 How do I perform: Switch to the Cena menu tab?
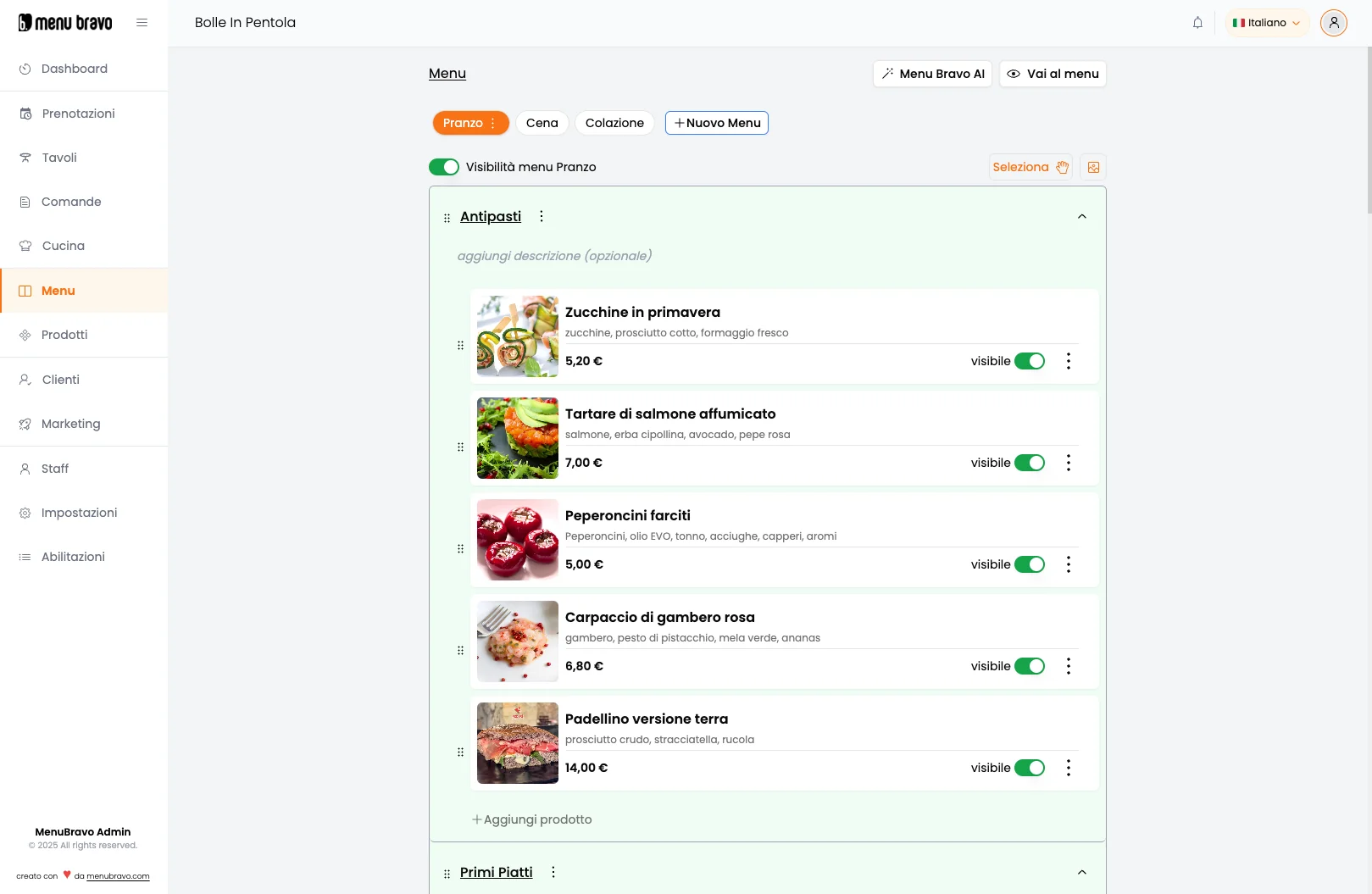[542, 123]
